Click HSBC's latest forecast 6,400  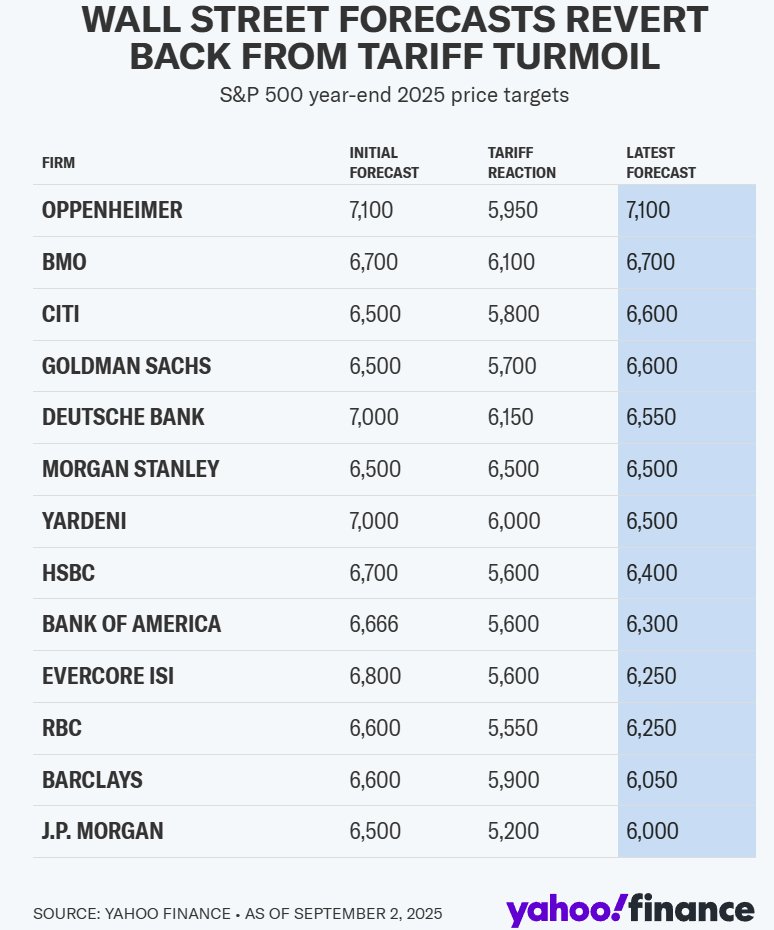pos(652,573)
